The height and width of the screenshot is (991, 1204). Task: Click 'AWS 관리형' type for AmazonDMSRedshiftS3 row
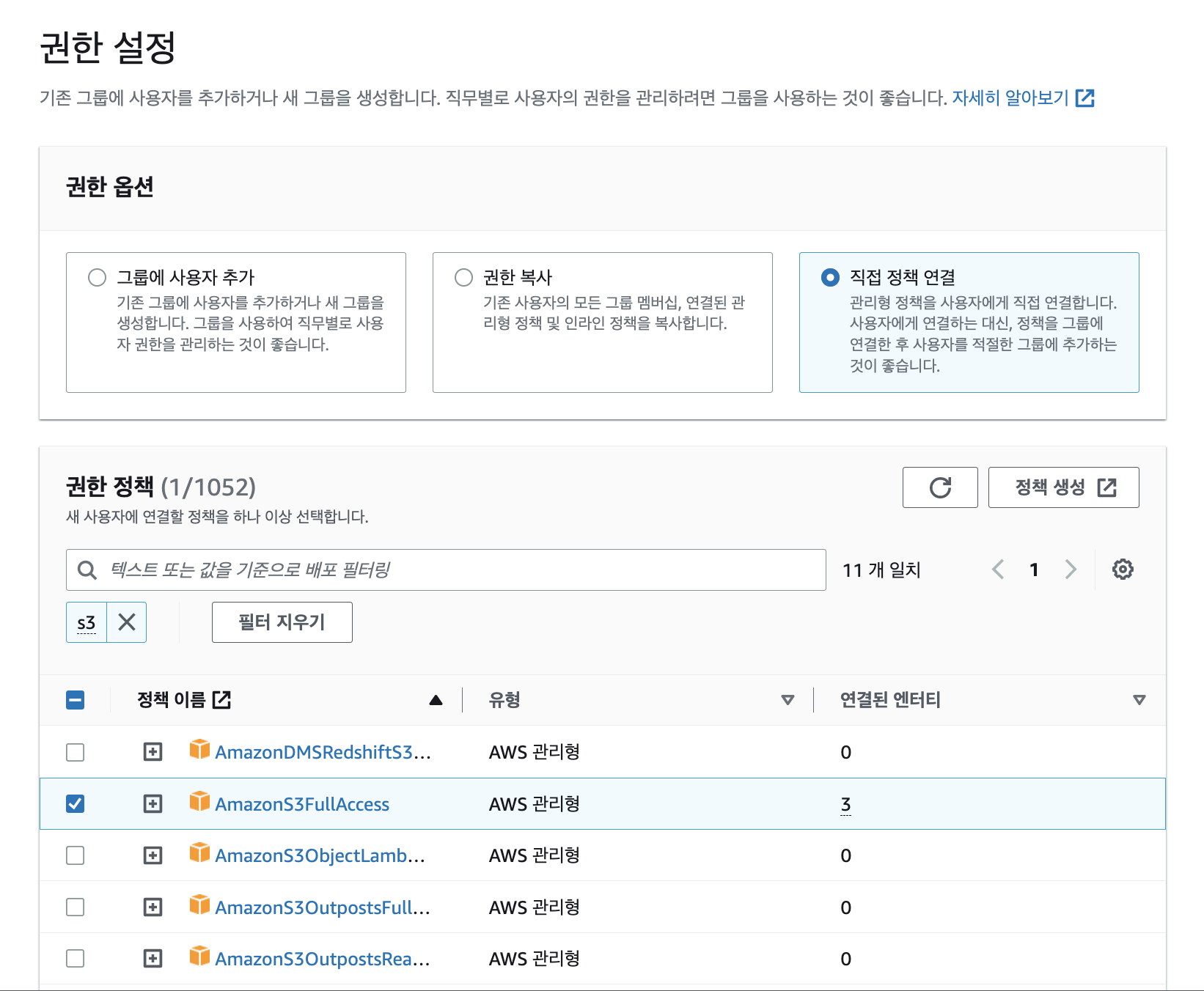(x=535, y=752)
